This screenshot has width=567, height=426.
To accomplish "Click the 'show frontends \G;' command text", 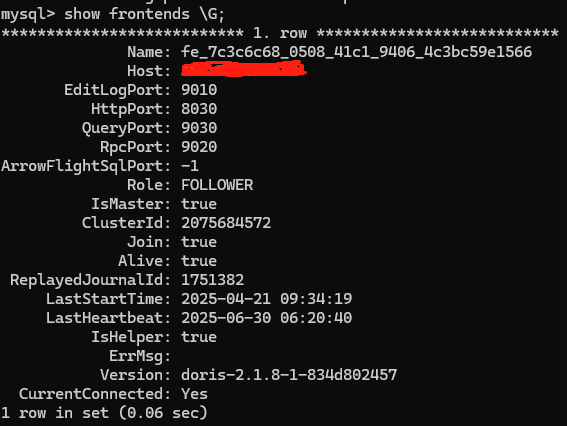I will point(144,14).
